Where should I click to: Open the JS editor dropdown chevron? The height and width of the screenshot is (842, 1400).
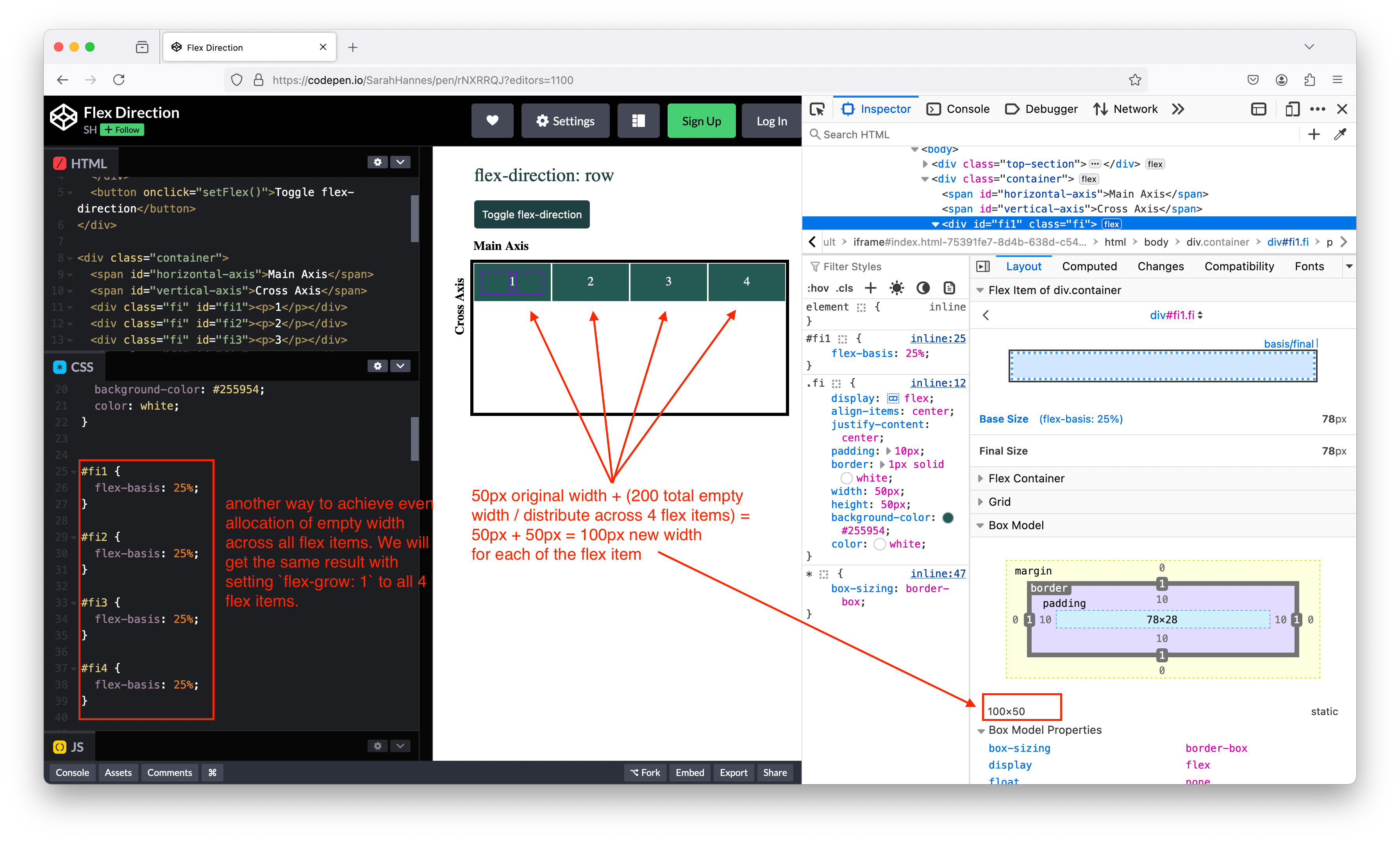pos(400,746)
